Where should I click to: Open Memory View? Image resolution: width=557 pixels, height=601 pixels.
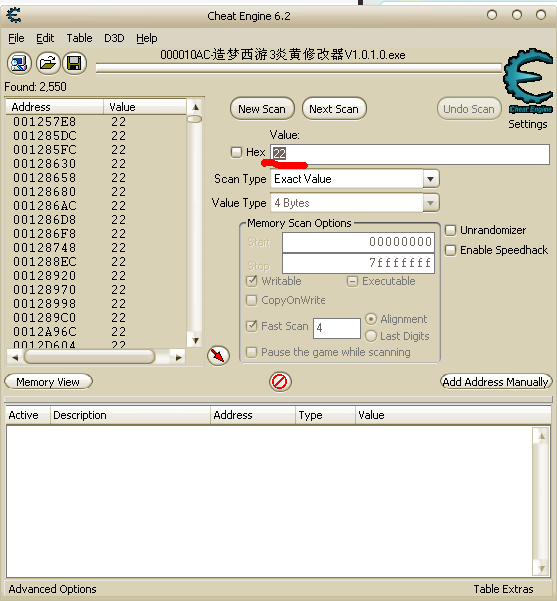[48, 382]
